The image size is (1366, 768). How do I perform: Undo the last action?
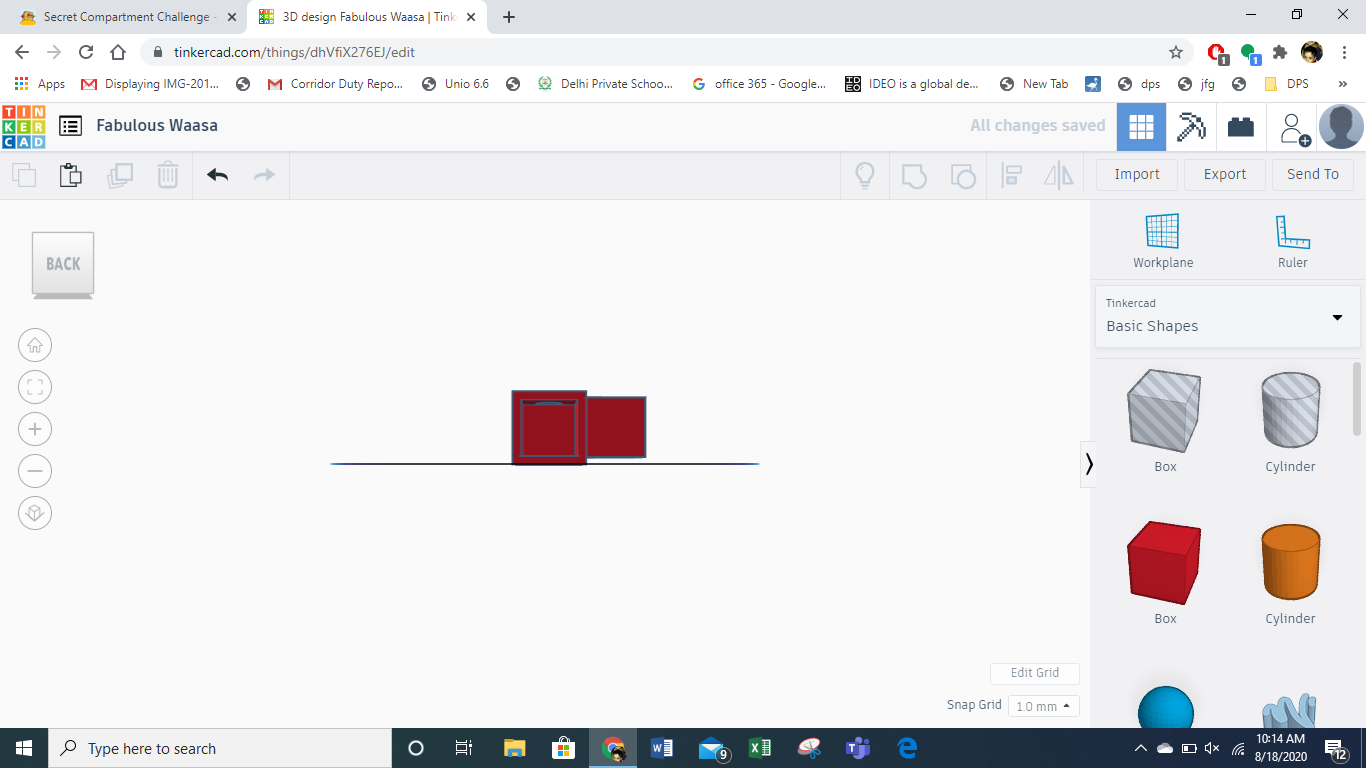(218, 175)
